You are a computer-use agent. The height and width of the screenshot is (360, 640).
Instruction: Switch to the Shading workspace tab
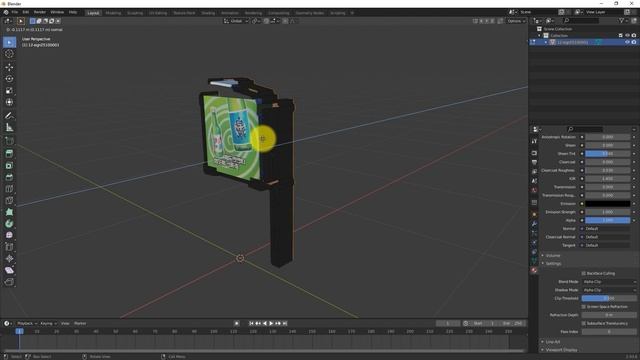pos(208,13)
